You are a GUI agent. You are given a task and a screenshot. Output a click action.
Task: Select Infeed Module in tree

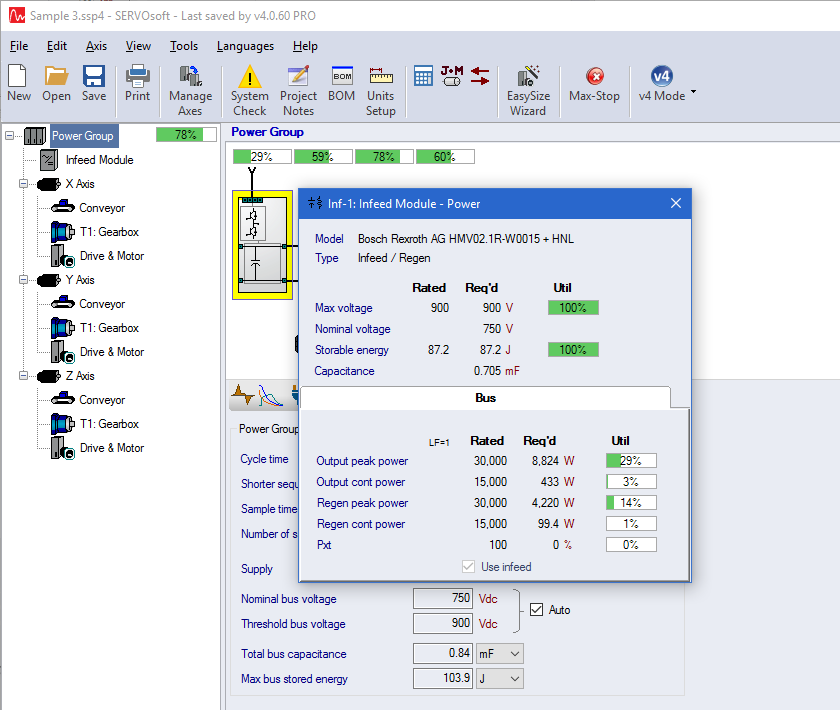click(x=98, y=160)
